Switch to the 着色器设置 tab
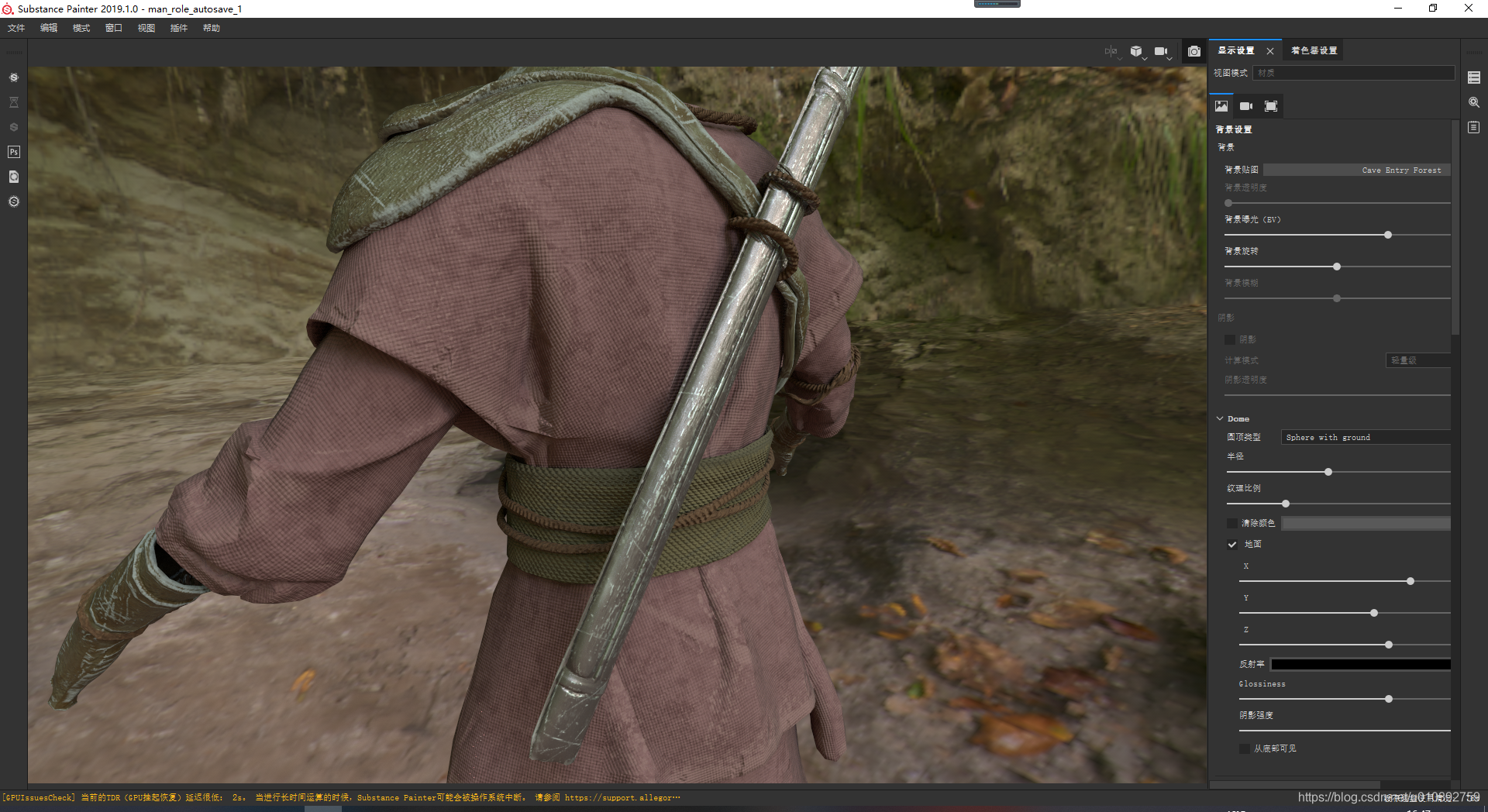 pyautogui.click(x=1314, y=50)
